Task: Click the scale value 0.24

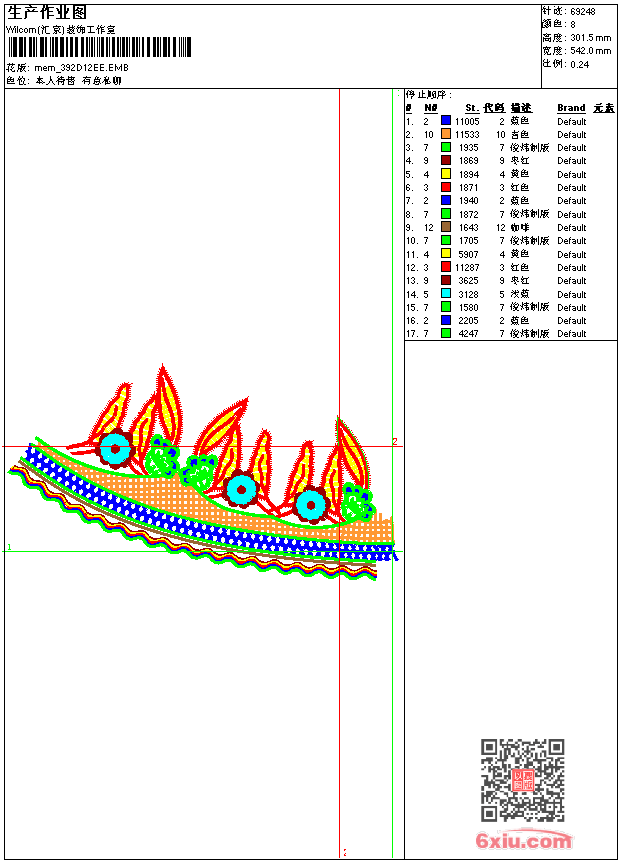Action: tap(579, 64)
